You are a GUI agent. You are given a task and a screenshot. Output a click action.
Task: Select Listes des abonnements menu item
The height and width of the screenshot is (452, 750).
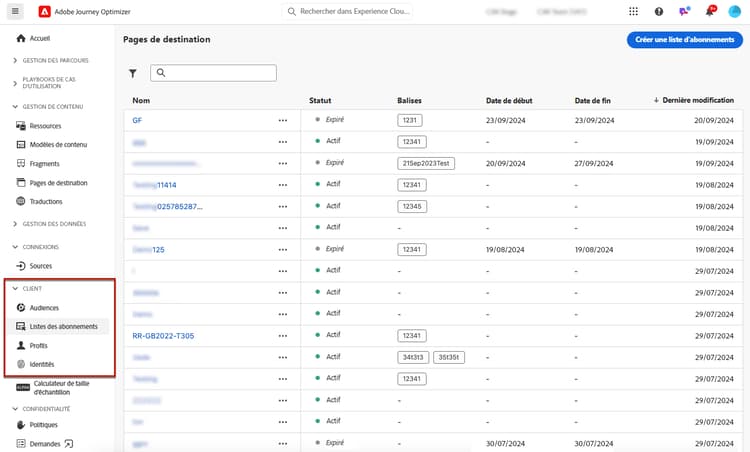pyautogui.click(x=65, y=327)
